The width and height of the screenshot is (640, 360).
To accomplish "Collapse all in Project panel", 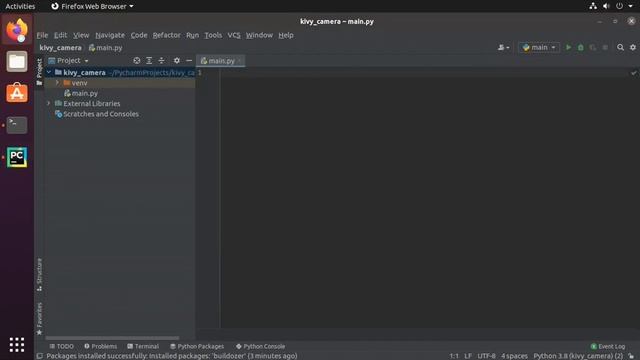I will coord(162,60).
